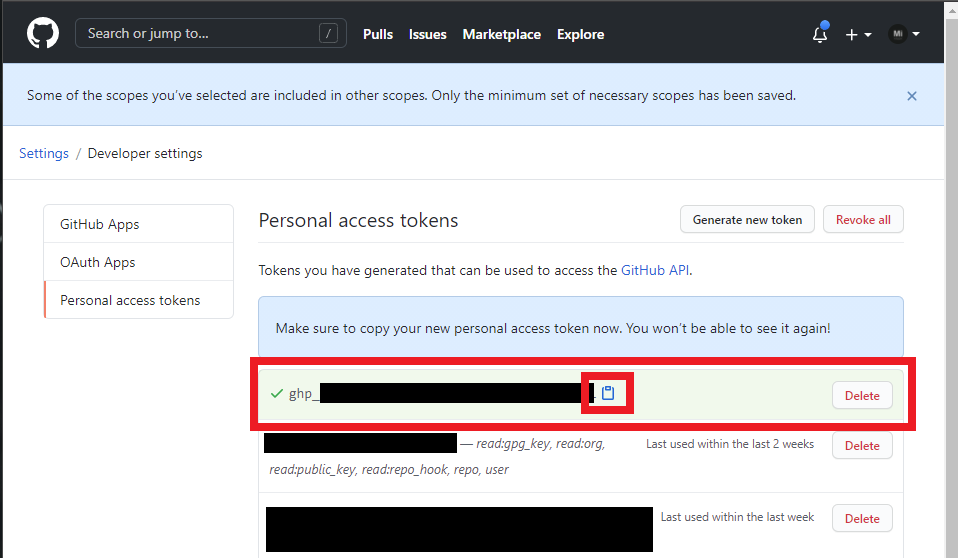
Task: Navigate to Explore
Action: click(580, 34)
